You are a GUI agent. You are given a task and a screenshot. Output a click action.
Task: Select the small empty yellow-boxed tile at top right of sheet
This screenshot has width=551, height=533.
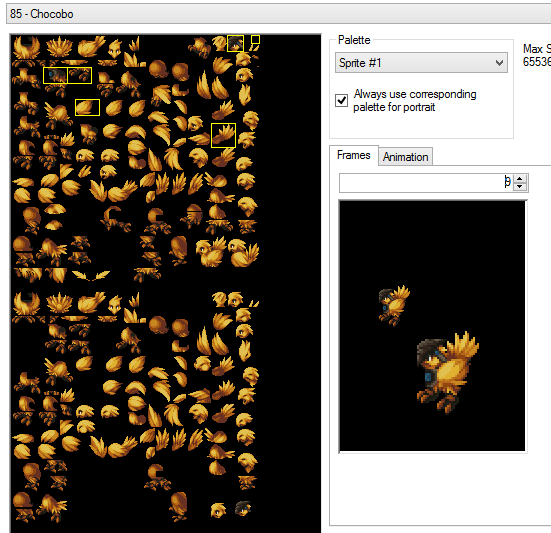255,39
